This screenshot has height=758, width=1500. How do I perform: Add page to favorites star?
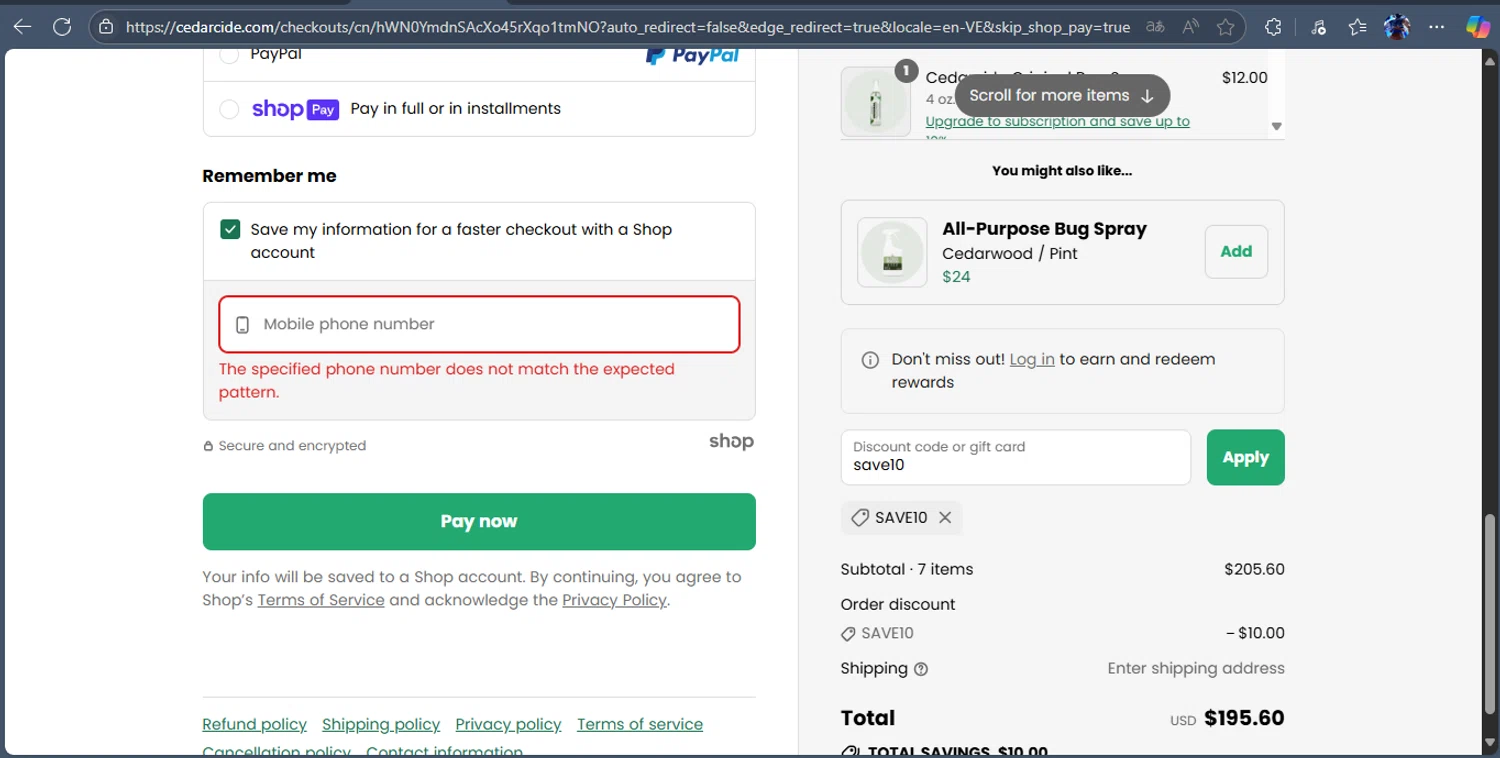(1225, 27)
